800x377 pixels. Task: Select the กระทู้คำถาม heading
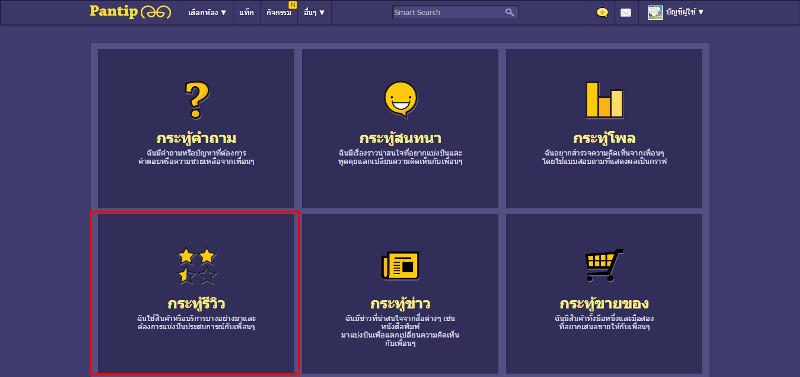coord(196,138)
